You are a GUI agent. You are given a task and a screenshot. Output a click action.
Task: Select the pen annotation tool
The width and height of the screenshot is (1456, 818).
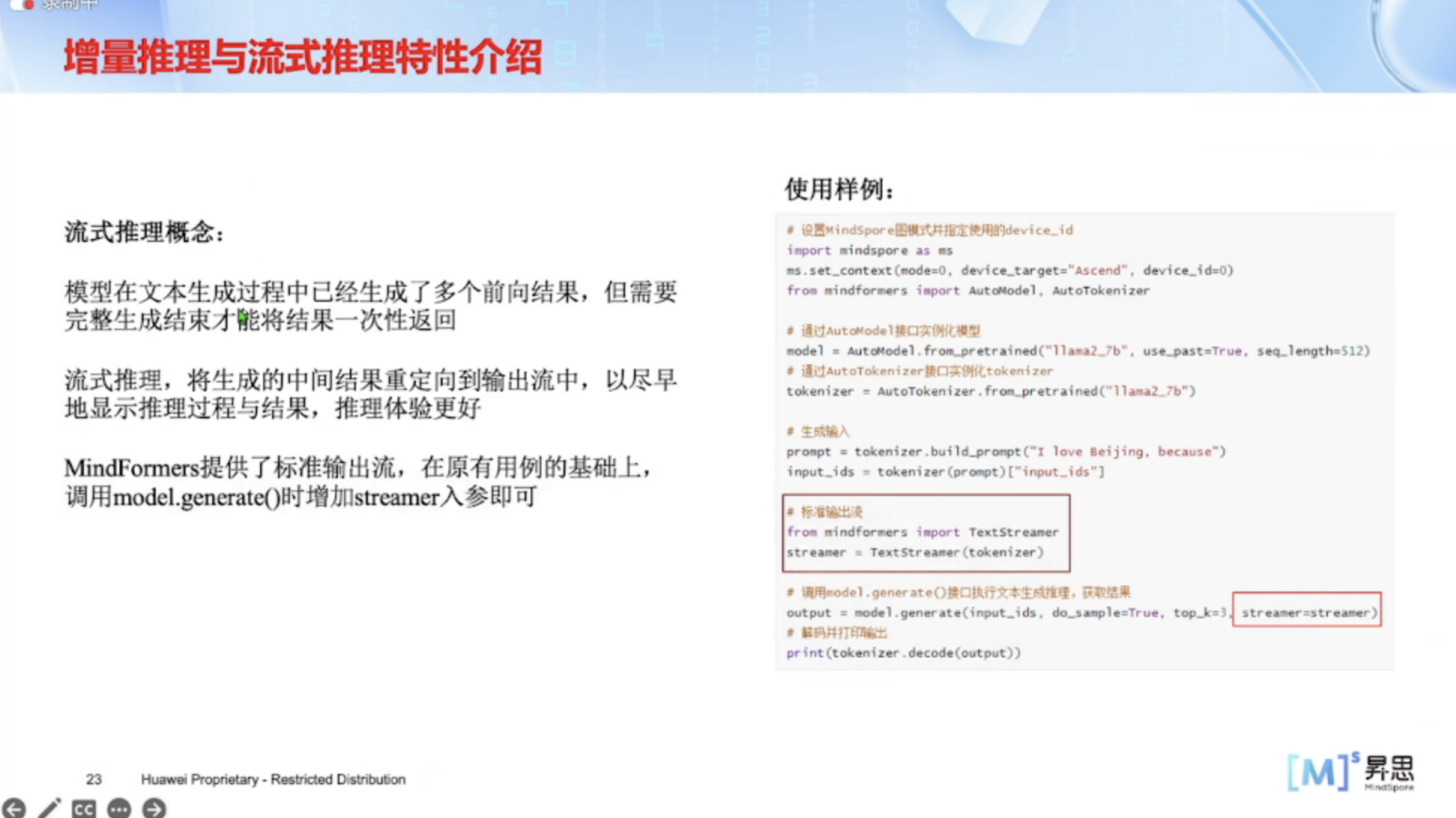pos(49,808)
